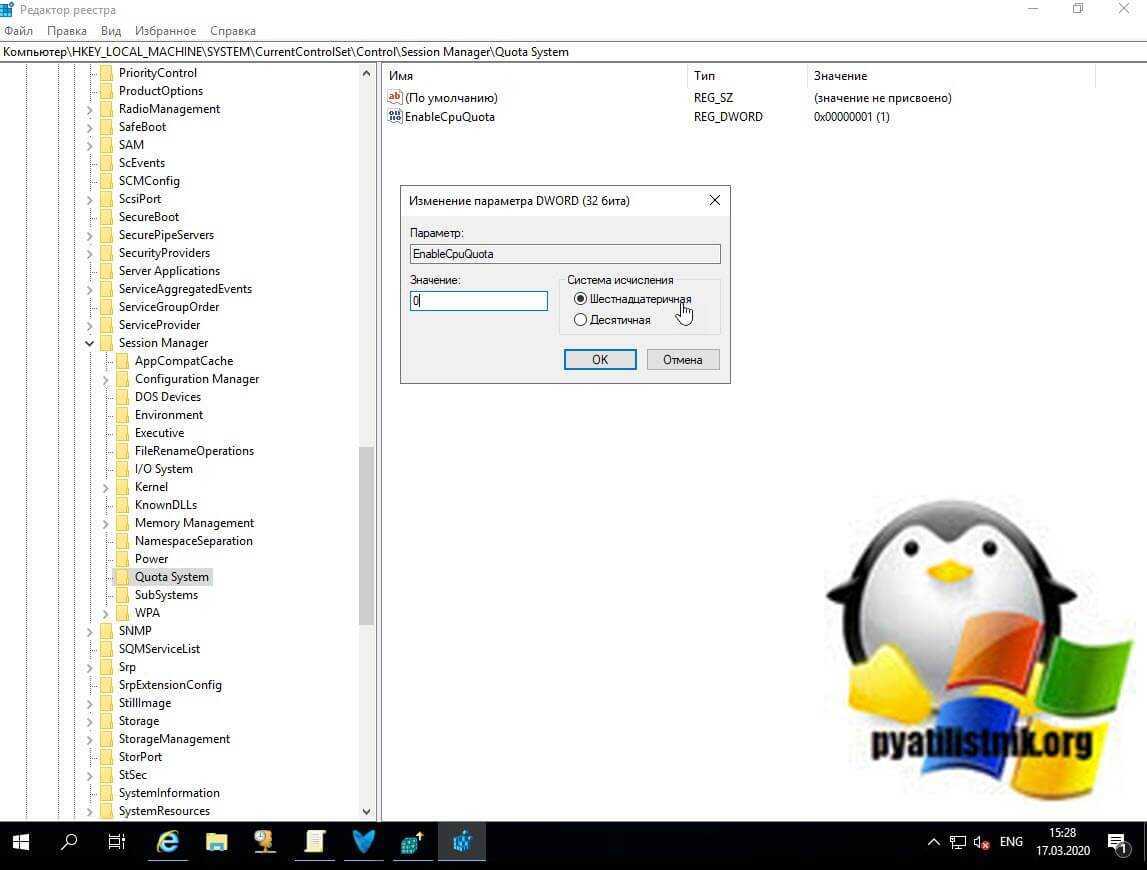The height and width of the screenshot is (870, 1147).
Task: Open the Справка menu
Action: point(233,31)
